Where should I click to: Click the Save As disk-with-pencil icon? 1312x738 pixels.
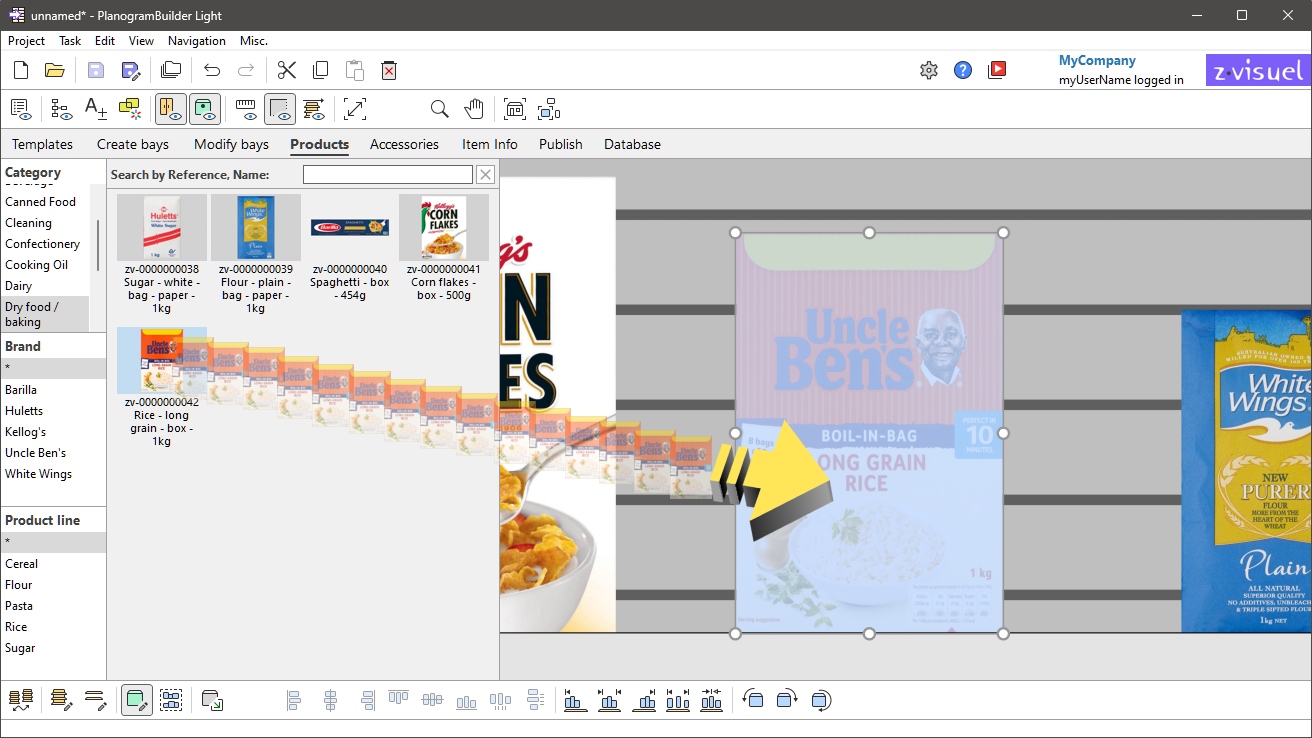[x=130, y=70]
